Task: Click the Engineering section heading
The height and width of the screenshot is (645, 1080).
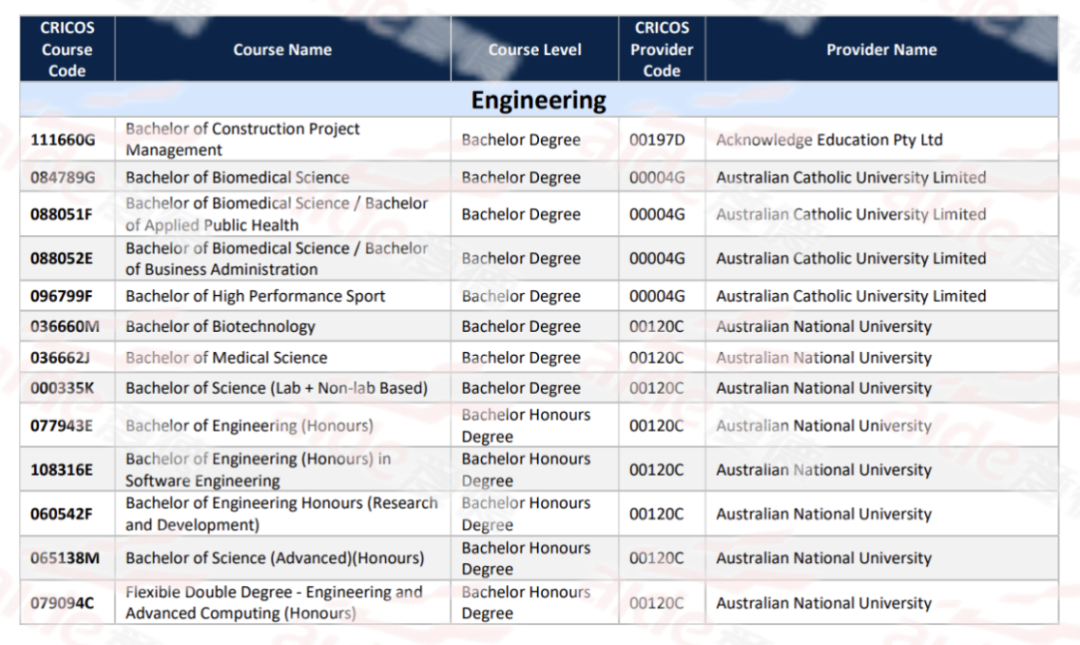Action: point(539,100)
